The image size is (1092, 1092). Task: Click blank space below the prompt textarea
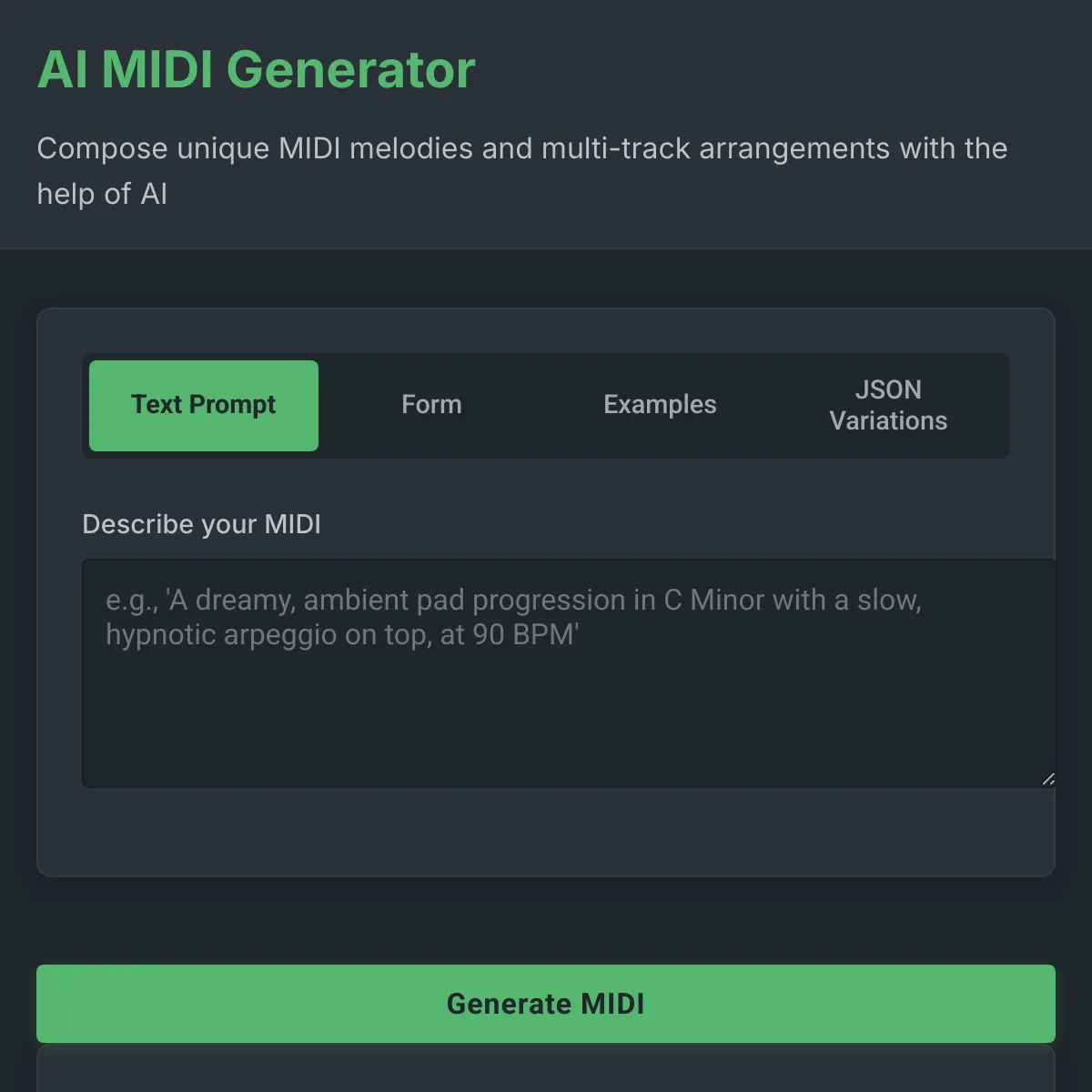click(x=546, y=832)
